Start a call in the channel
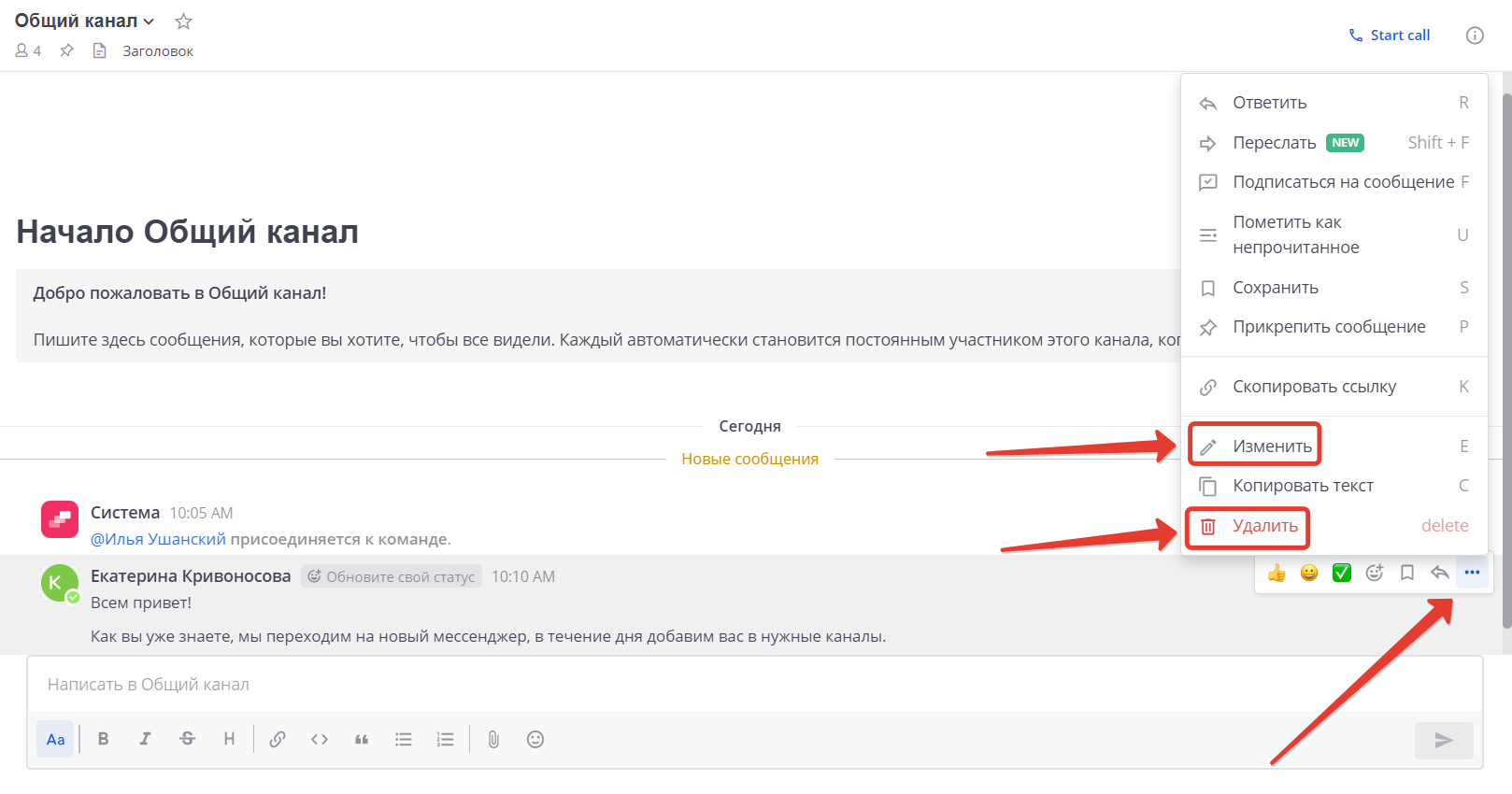Image resolution: width=1512 pixels, height=794 pixels. point(1389,35)
